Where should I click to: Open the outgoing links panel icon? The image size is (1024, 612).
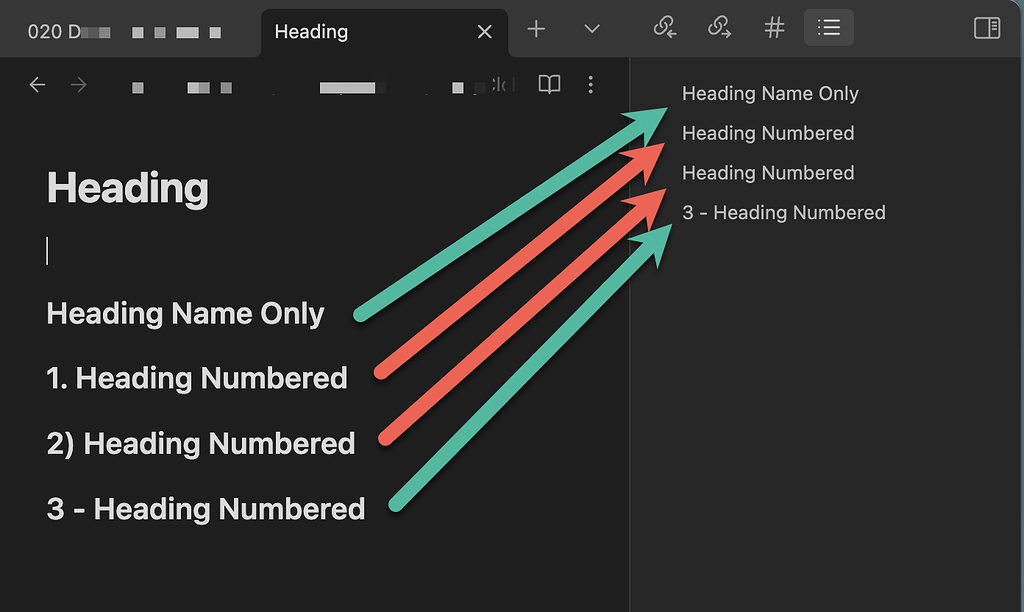click(x=719, y=28)
